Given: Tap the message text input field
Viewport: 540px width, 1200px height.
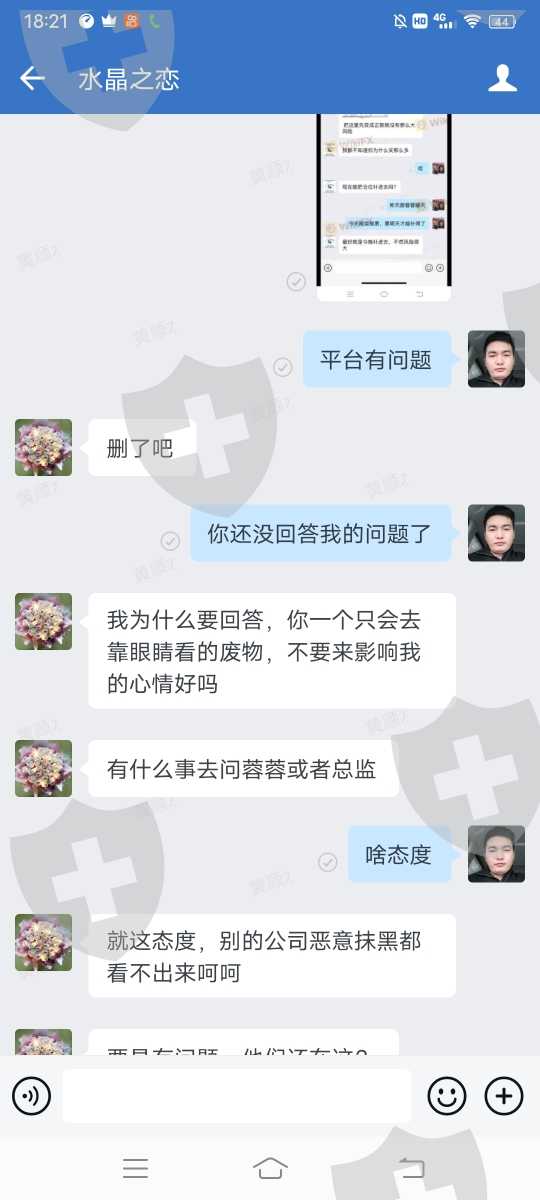Looking at the screenshot, I should [237, 1096].
